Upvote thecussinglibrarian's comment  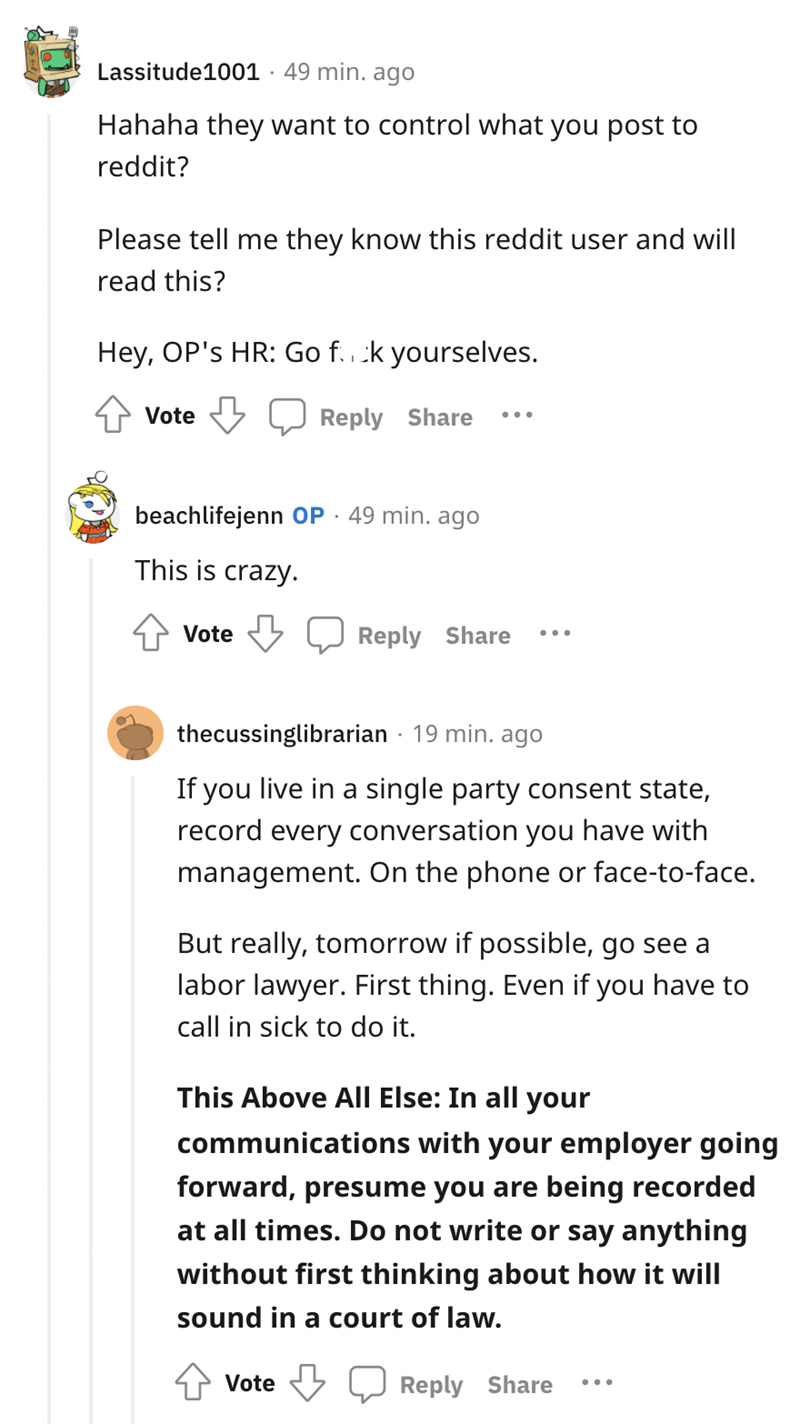193,1383
